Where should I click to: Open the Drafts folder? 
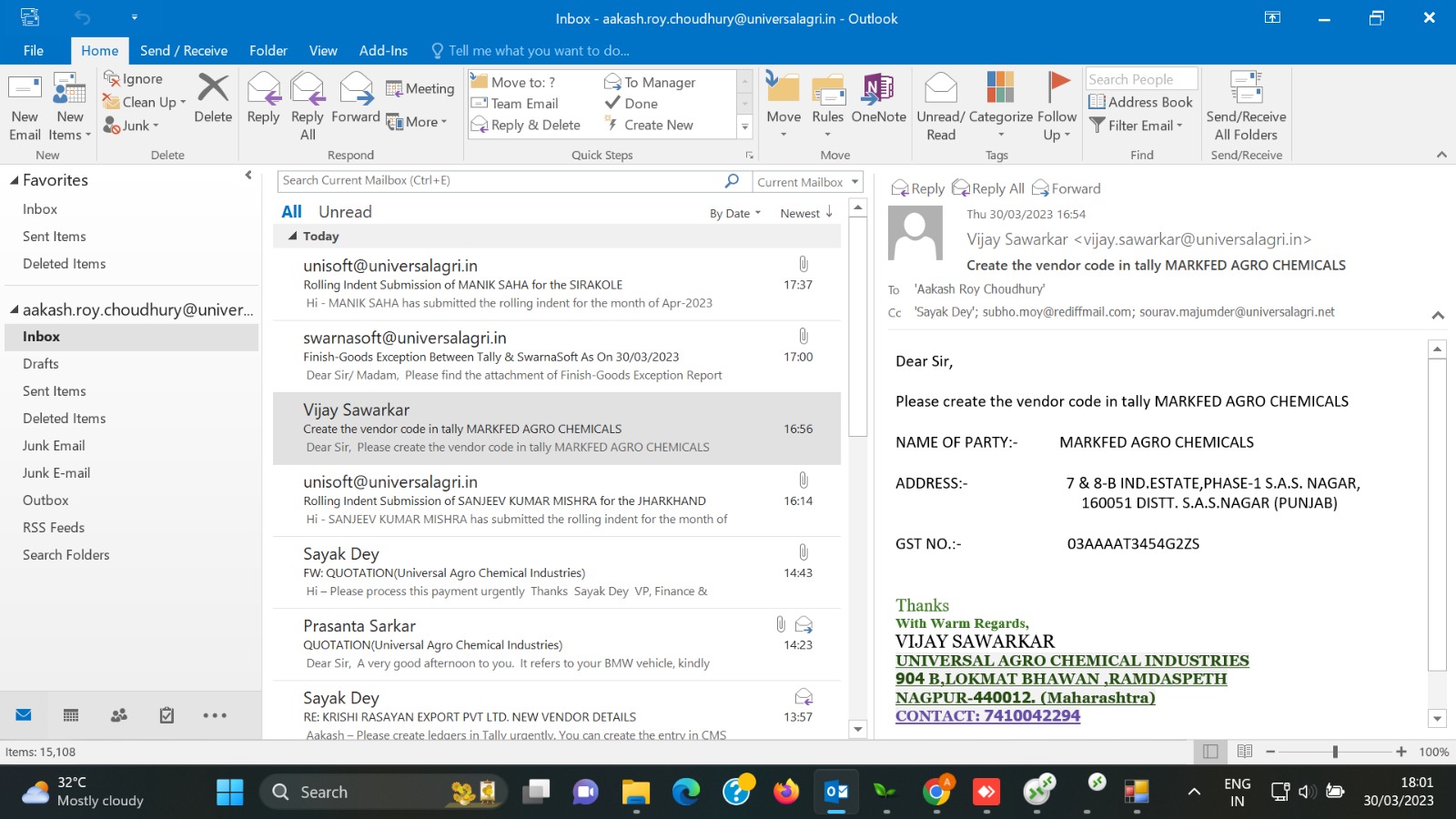(41, 364)
